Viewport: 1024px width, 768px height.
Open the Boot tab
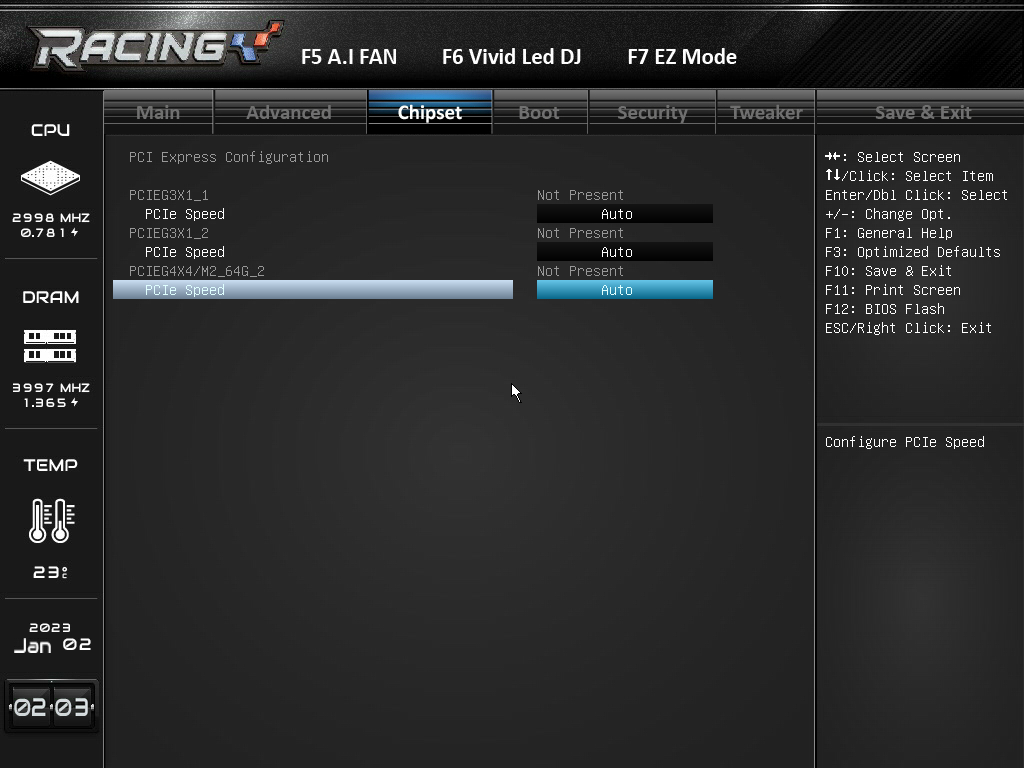pyautogui.click(x=539, y=112)
